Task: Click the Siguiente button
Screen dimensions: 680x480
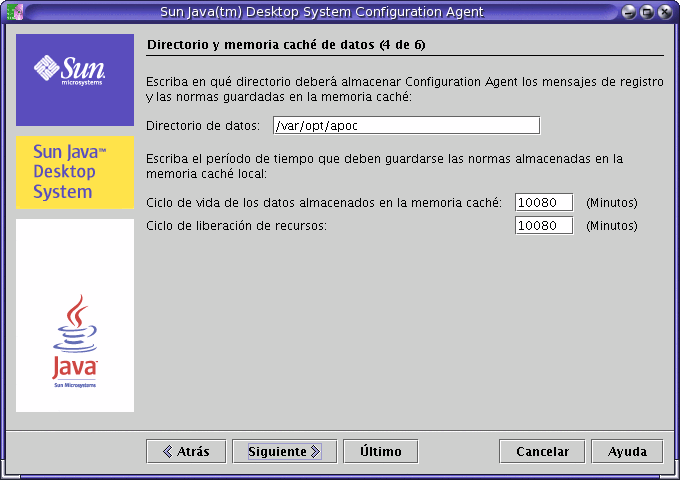Action: pyautogui.click(x=284, y=451)
